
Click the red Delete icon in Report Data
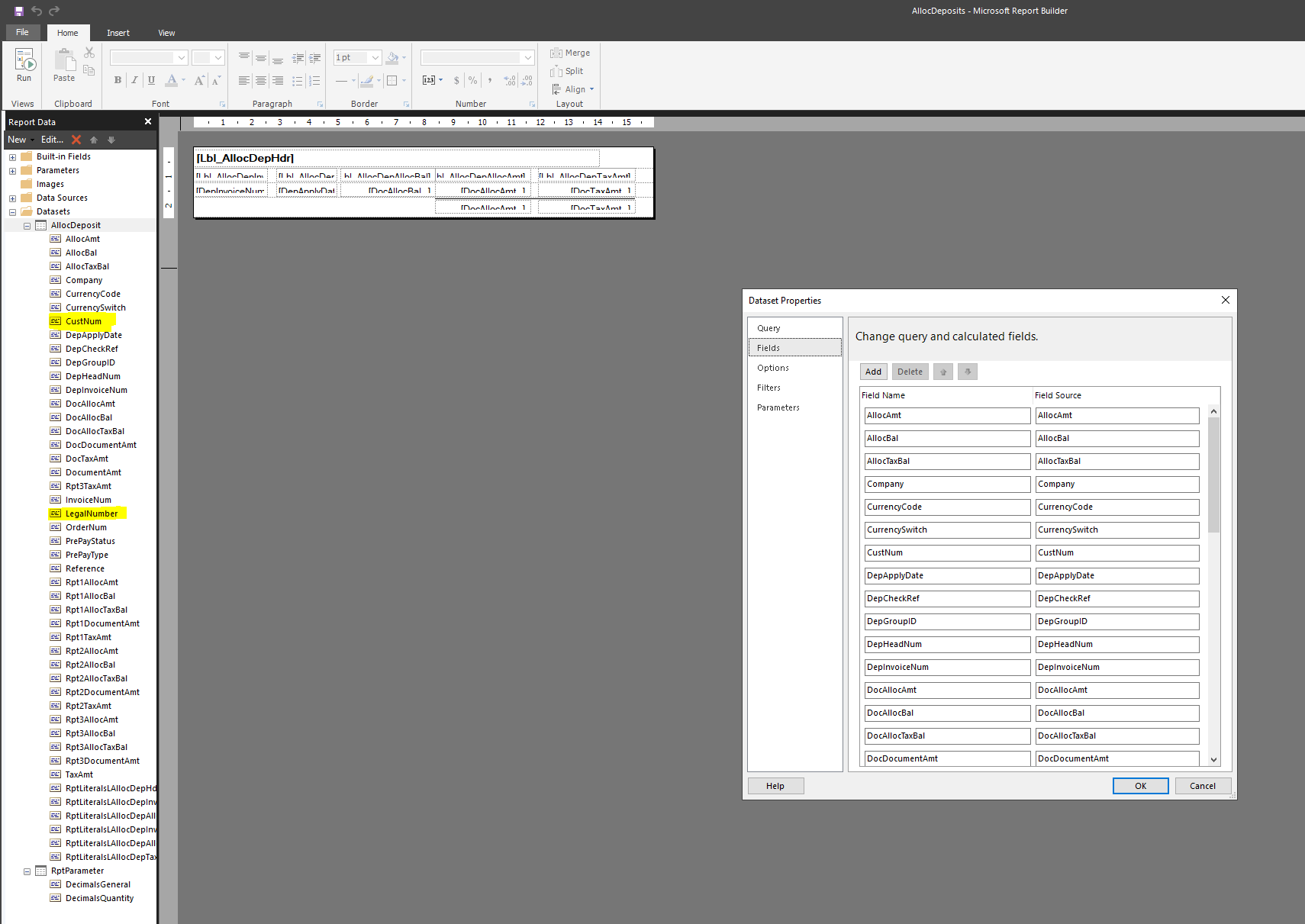coord(76,140)
